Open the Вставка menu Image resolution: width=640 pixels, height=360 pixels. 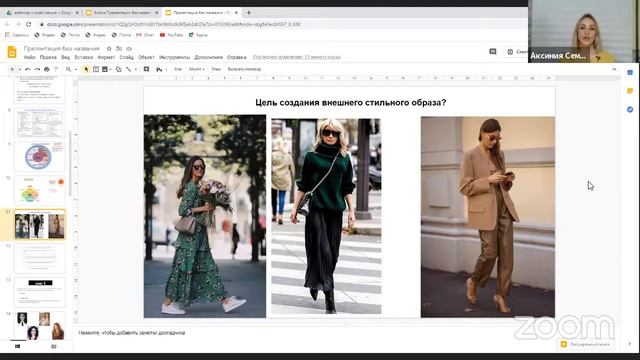(x=84, y=58)
